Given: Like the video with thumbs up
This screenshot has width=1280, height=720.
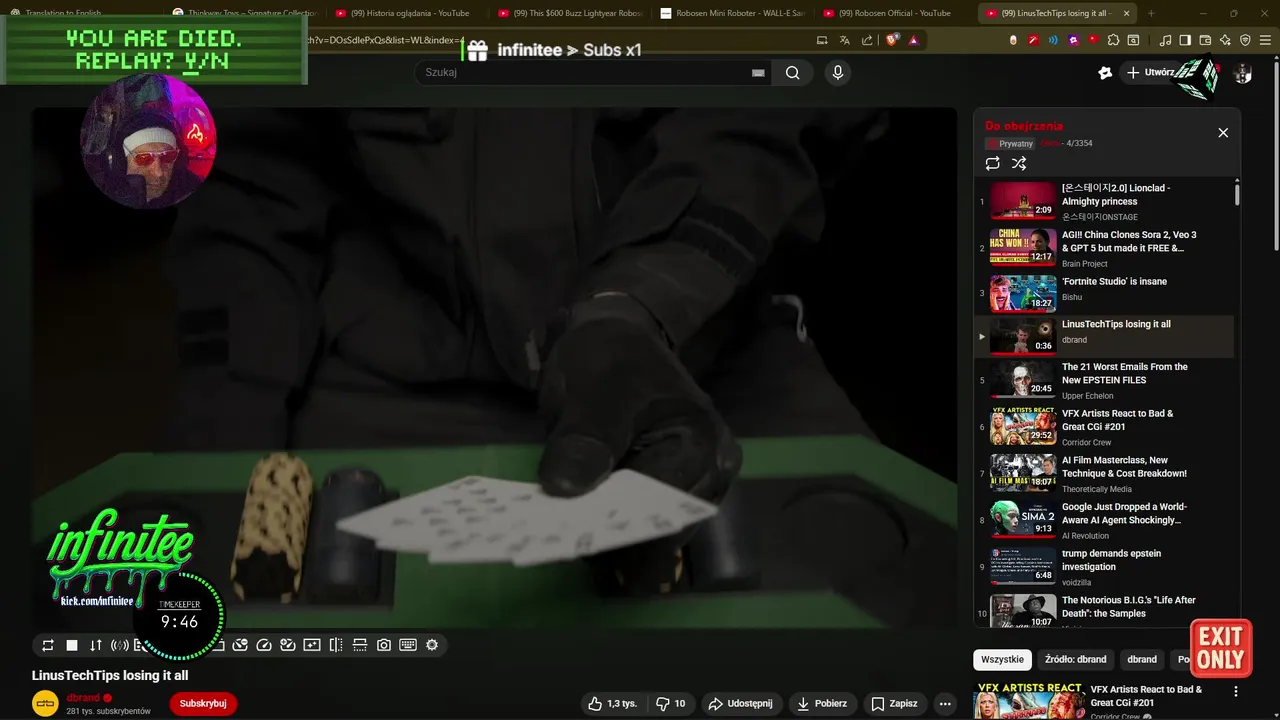Looking at the screenshot, I should click(x=613, y=703).
